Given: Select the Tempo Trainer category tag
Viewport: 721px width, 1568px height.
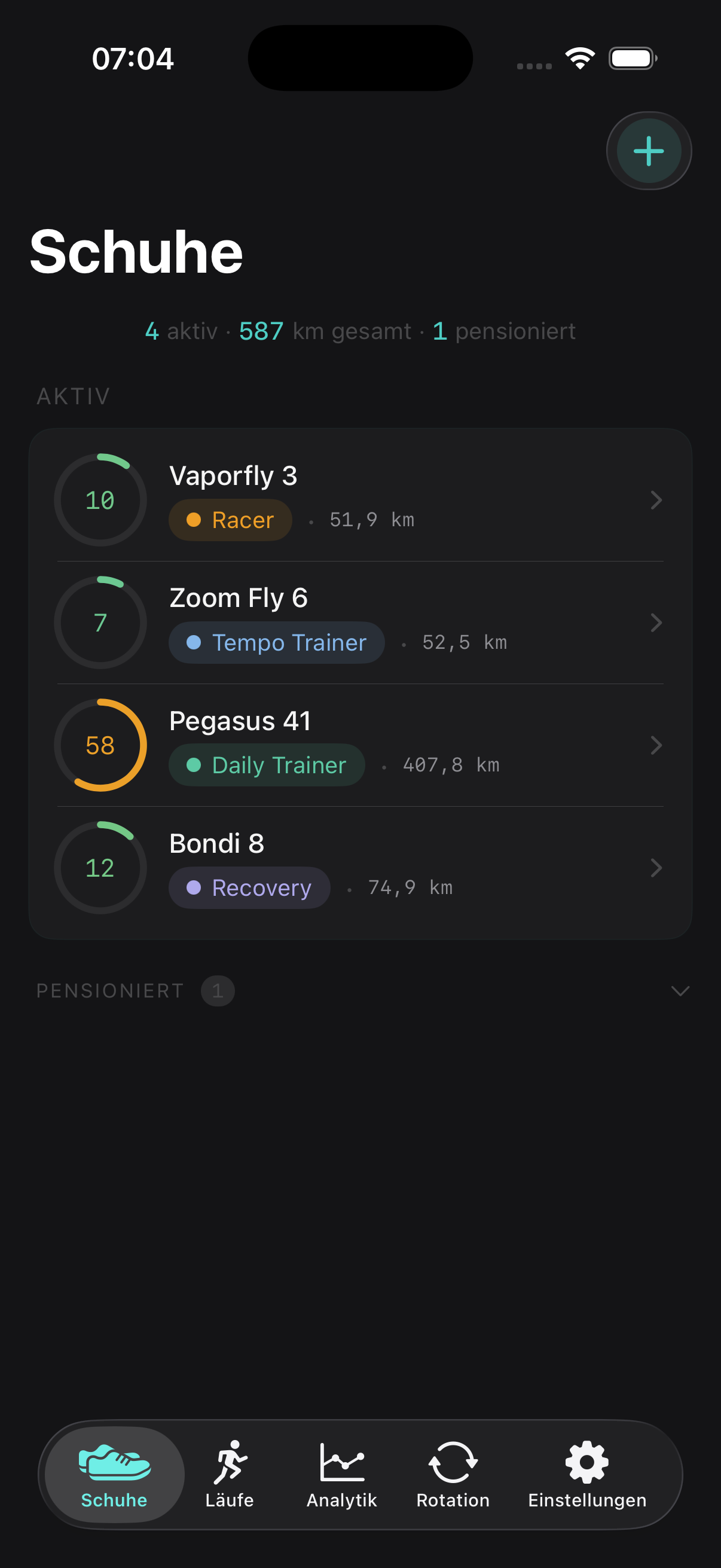Looking at the screenshot, I should [x=277, y=643].
